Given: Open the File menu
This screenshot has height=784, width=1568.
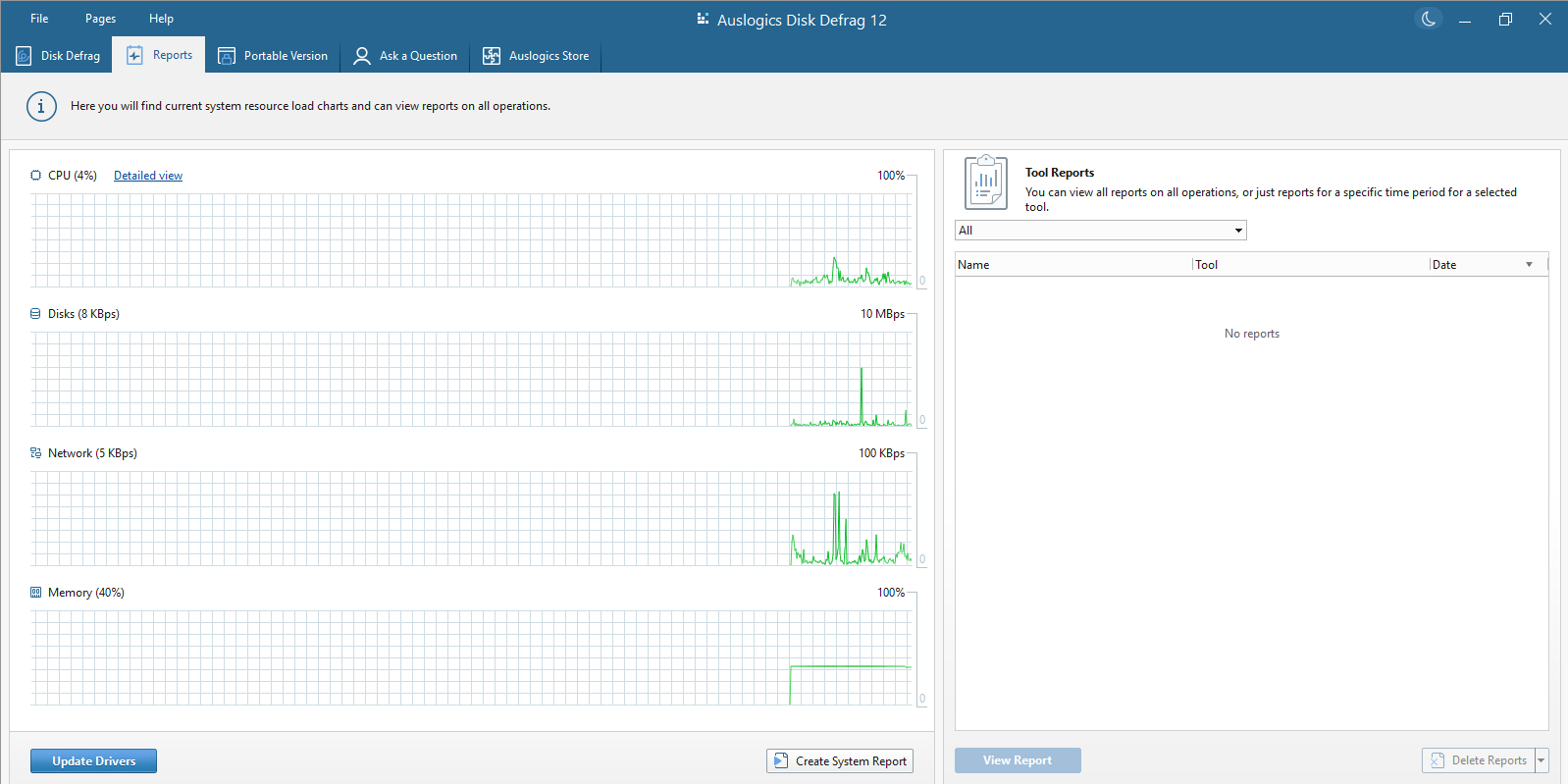Looking at the screenshot, I should click(39, 19).
